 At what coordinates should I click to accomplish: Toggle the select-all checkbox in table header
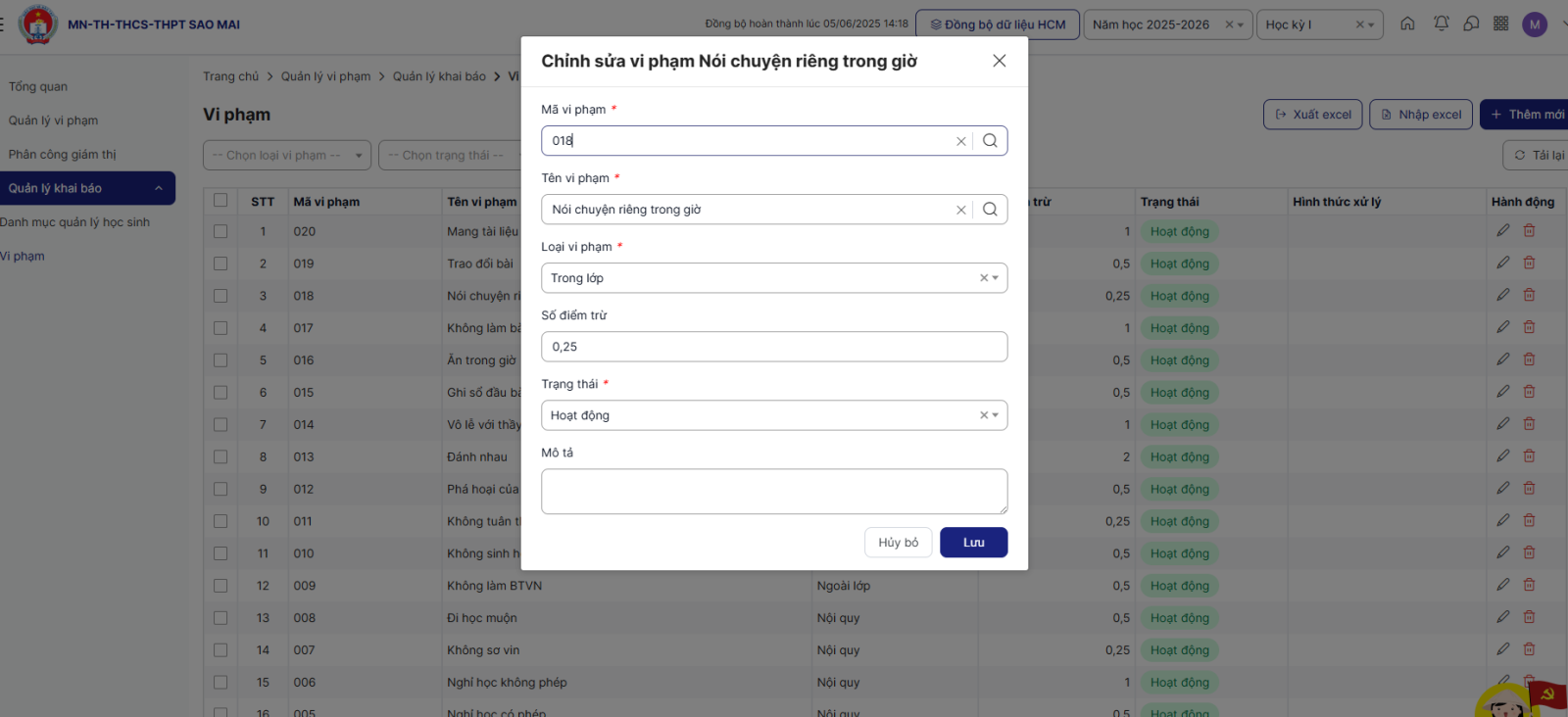coord(220,201)
